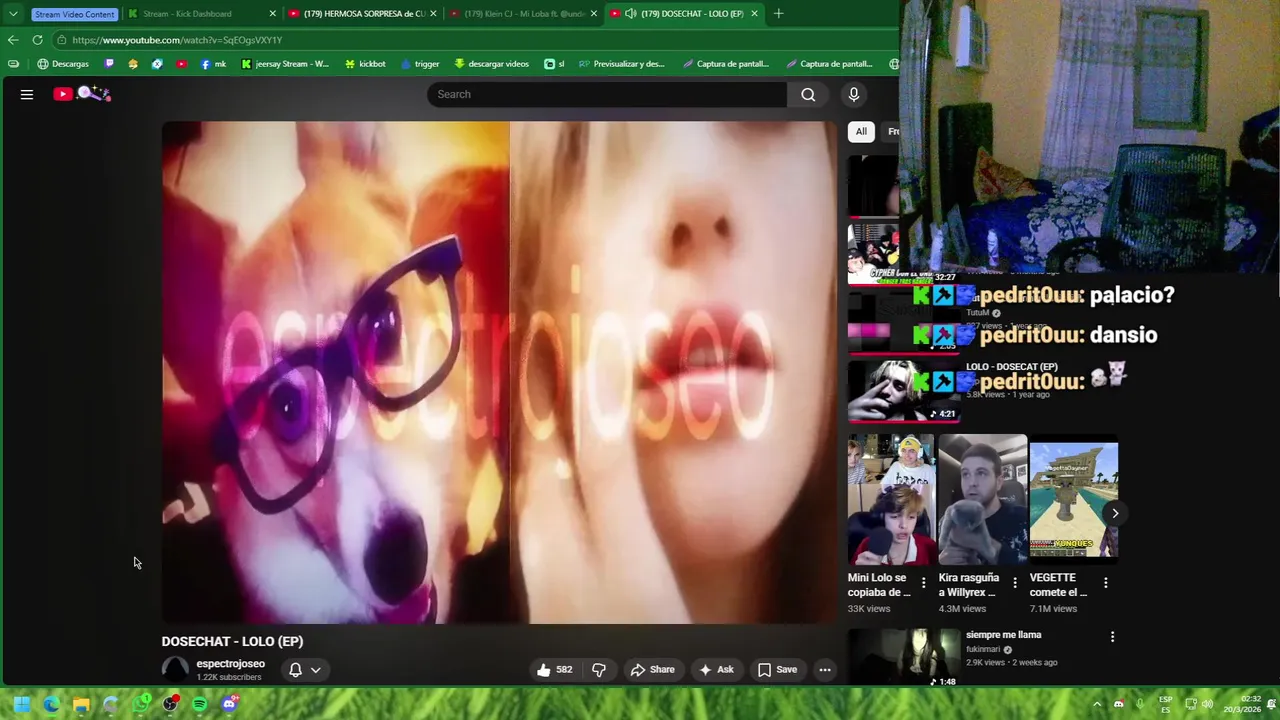
Task: Dislike the DOSECHAT video
Action: point(599,670)
